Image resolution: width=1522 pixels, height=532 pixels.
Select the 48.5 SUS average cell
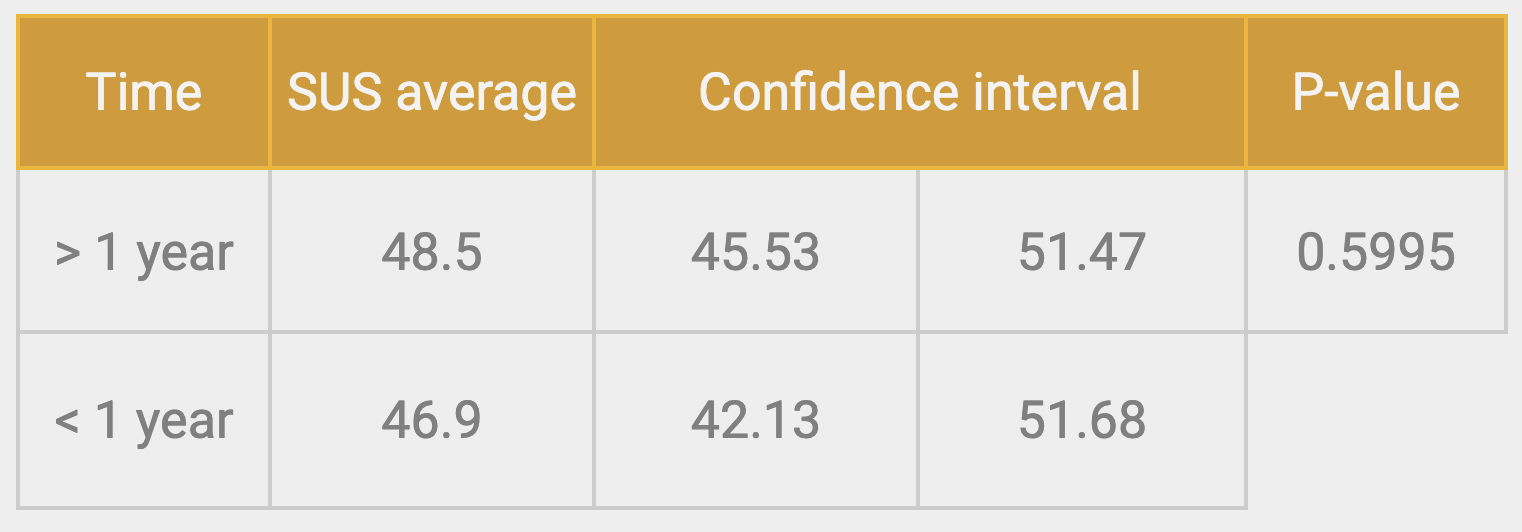[432, 251]
